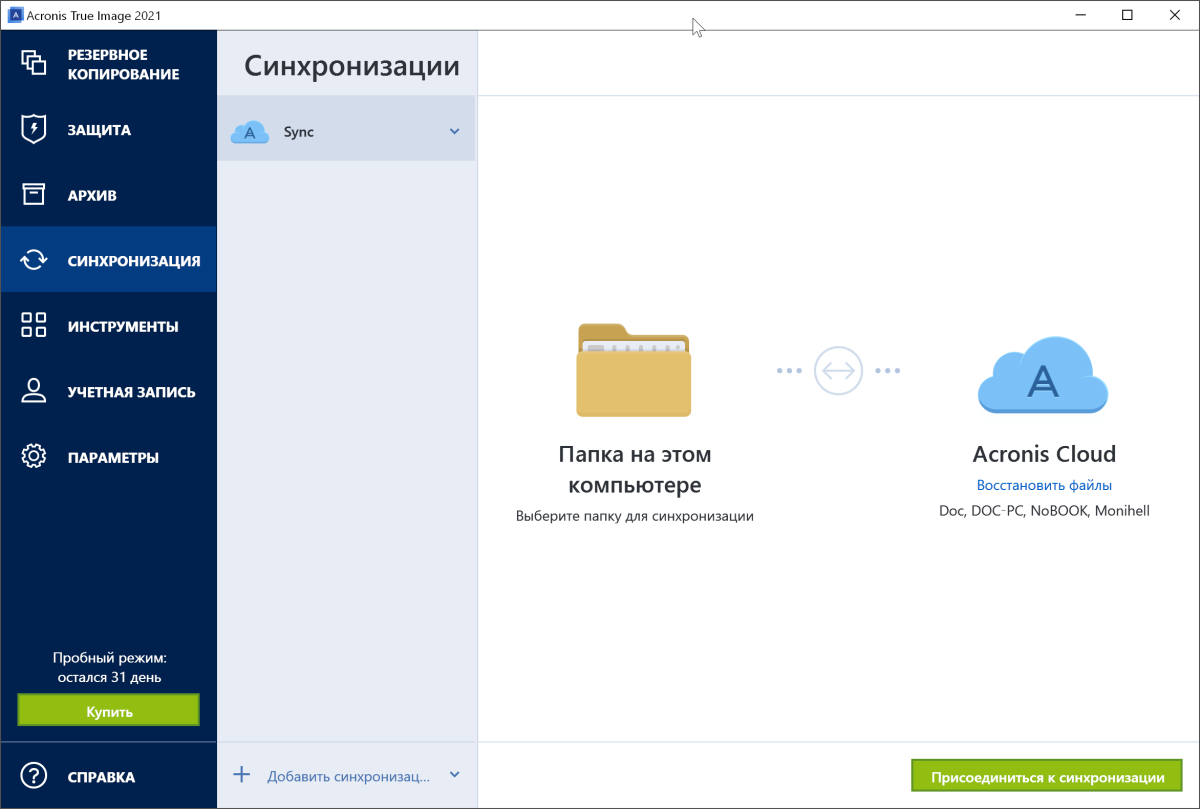Click the device list Doc, DOC-PC, NoBOOK, Monihell
1200x809 pixels.
pyautogui.click(x=1044, y=511)
